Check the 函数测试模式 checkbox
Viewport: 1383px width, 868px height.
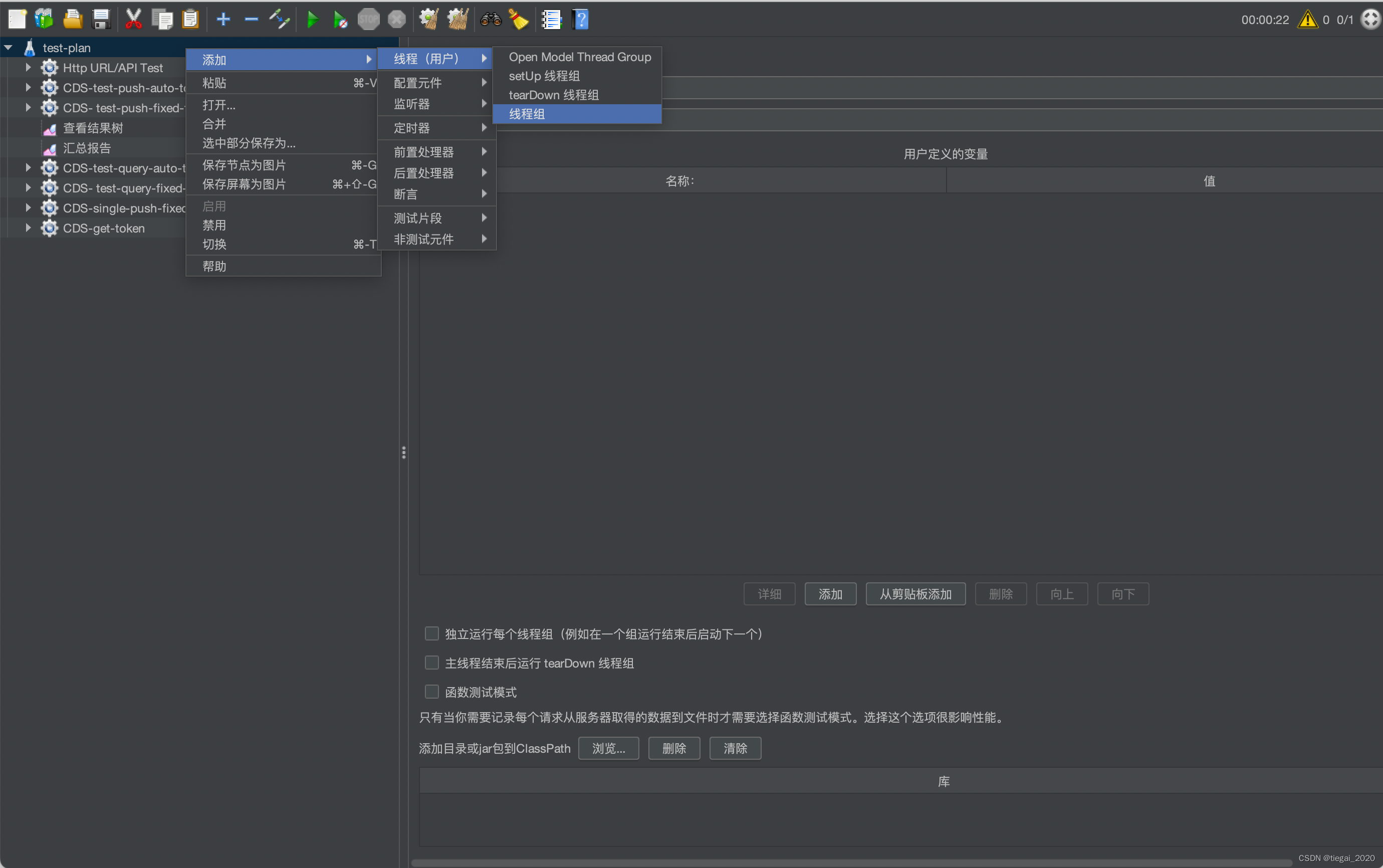431,691
